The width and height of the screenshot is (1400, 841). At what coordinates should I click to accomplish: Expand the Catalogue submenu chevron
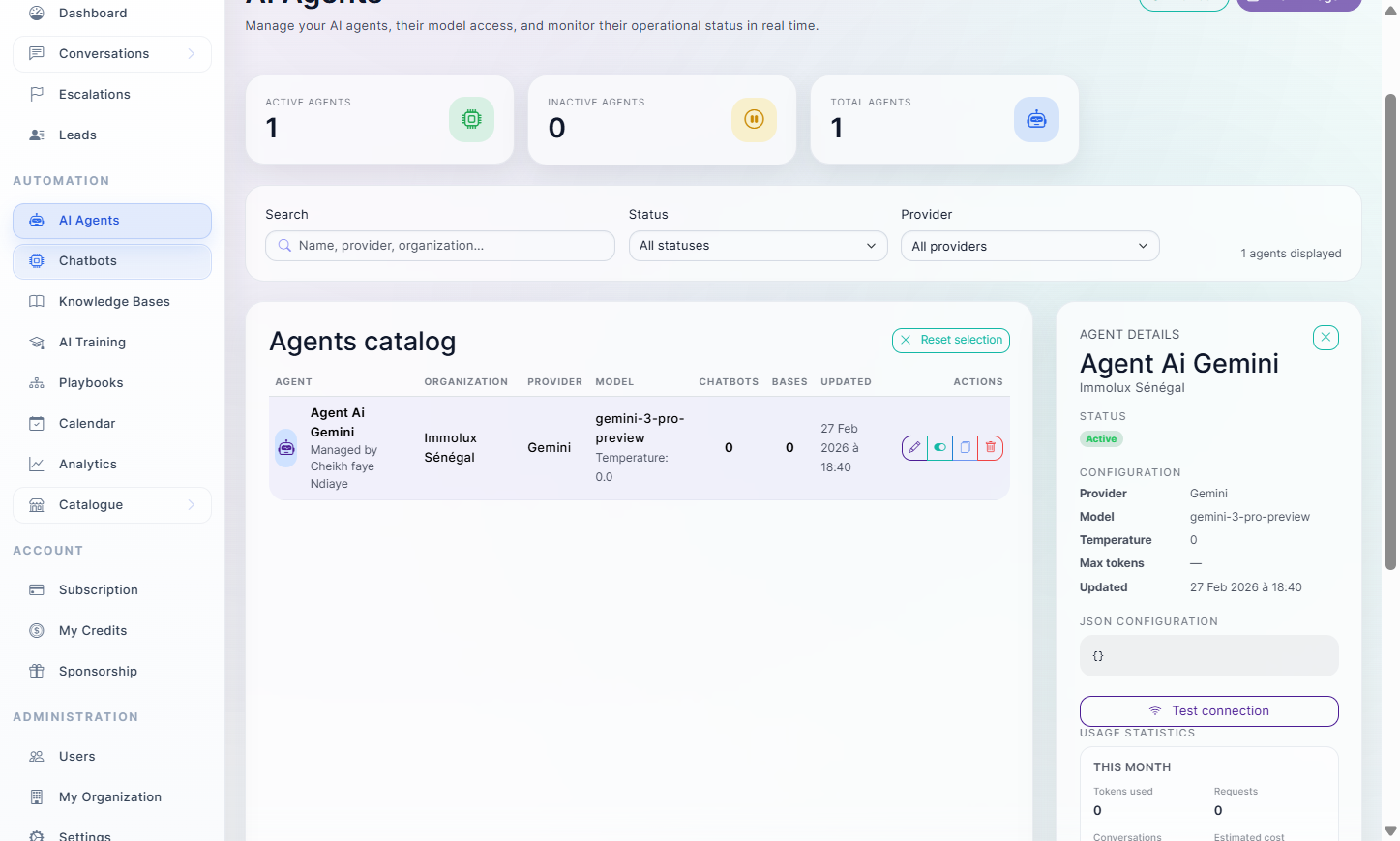[192, 505]
